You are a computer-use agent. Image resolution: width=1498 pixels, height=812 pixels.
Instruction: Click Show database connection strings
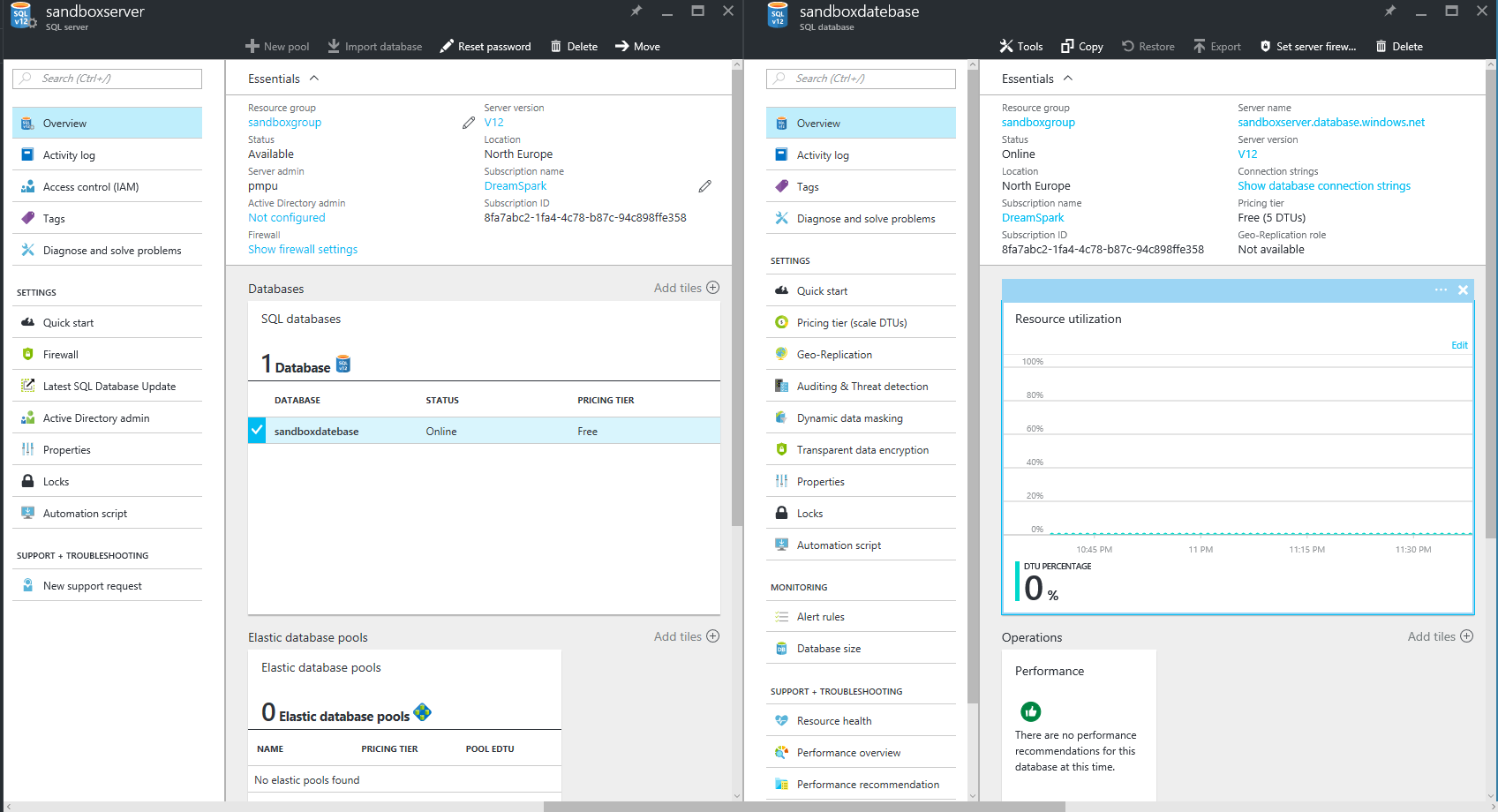(1324, 186)
